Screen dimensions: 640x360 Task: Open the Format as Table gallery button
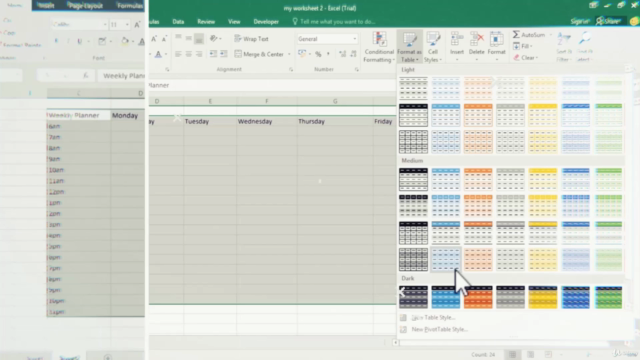pyautogui.click(x=409, y=46)
